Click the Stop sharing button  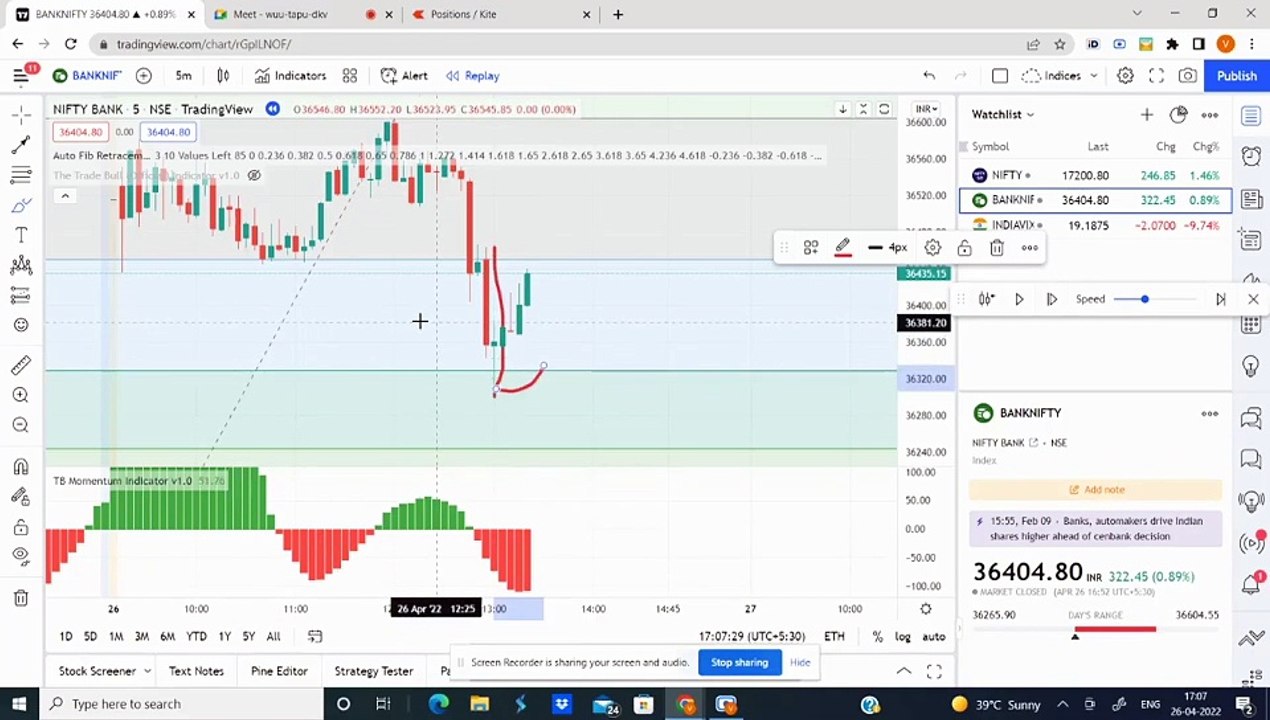(739, 662)
